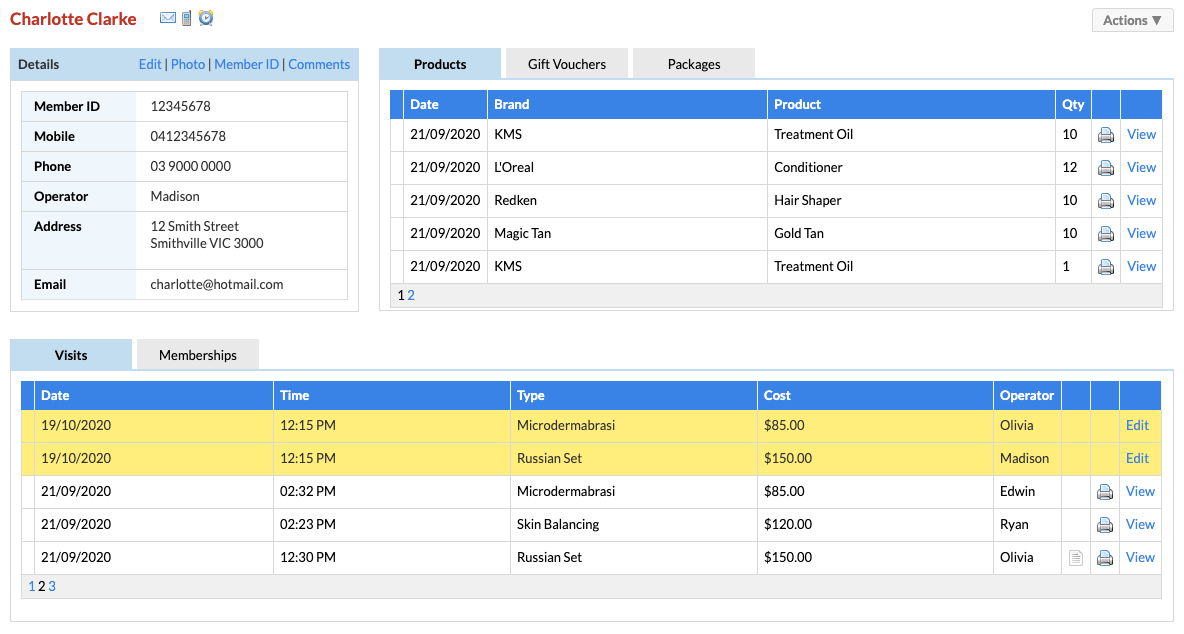Click the email charlotte@hotmail.com value
The height and width of the screenshot is (634, 1184).
[x=217, y=285]
